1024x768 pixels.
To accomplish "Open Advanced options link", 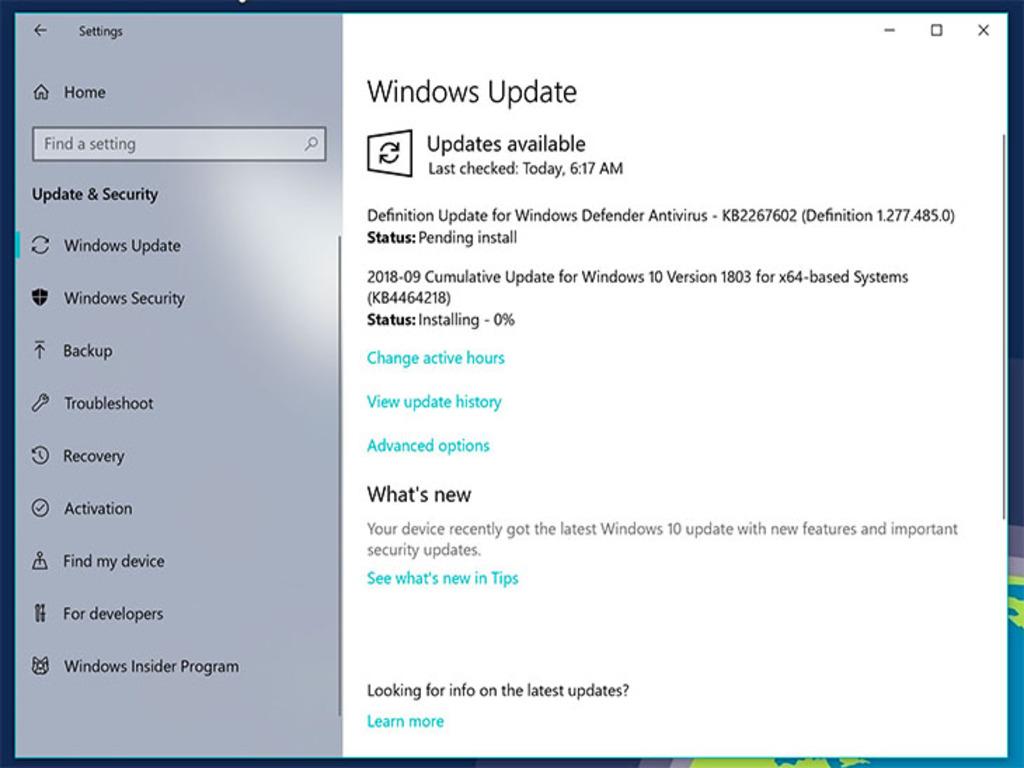I will (x=428, y=446).
